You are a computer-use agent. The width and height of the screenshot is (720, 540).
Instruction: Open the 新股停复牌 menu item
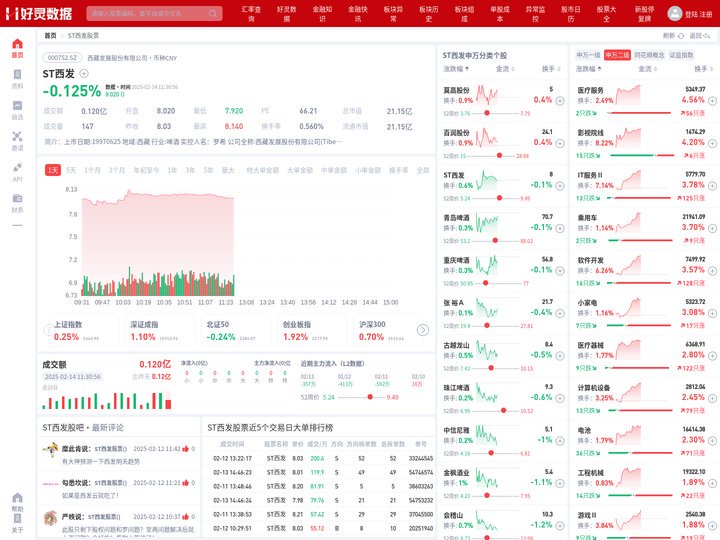pos(645,14)
